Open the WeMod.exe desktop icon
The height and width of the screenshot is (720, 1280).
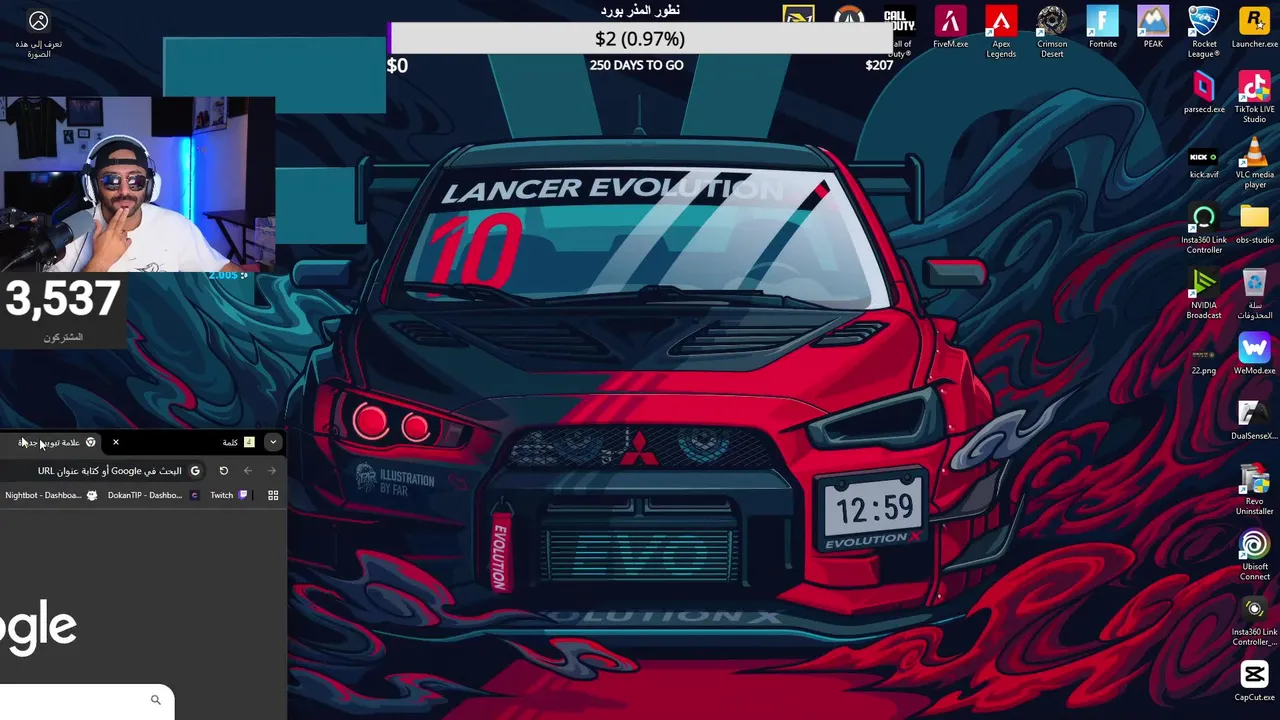1254,353
